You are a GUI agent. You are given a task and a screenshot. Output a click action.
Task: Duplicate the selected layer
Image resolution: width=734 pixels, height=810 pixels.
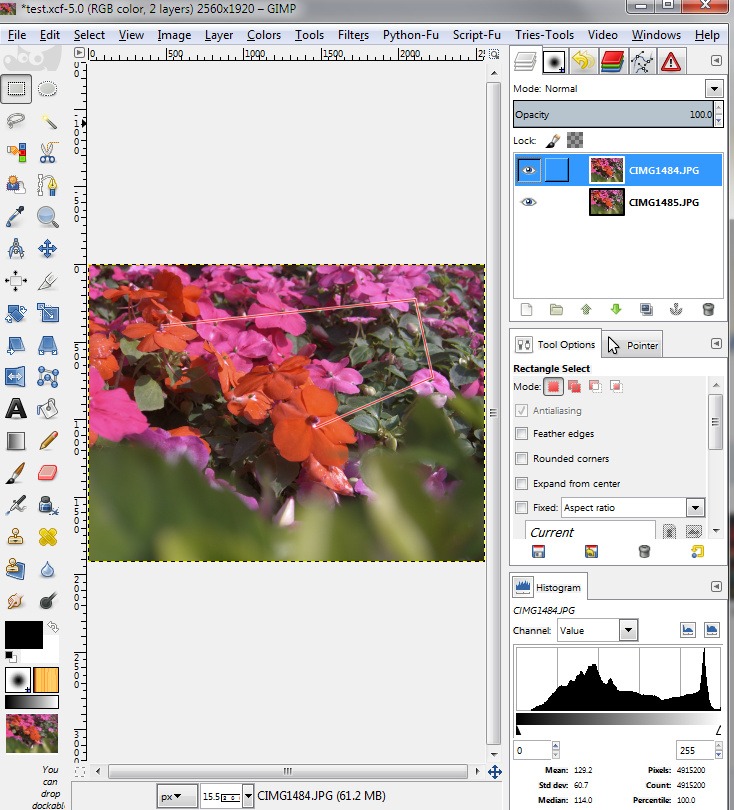[x=646, y=309]
